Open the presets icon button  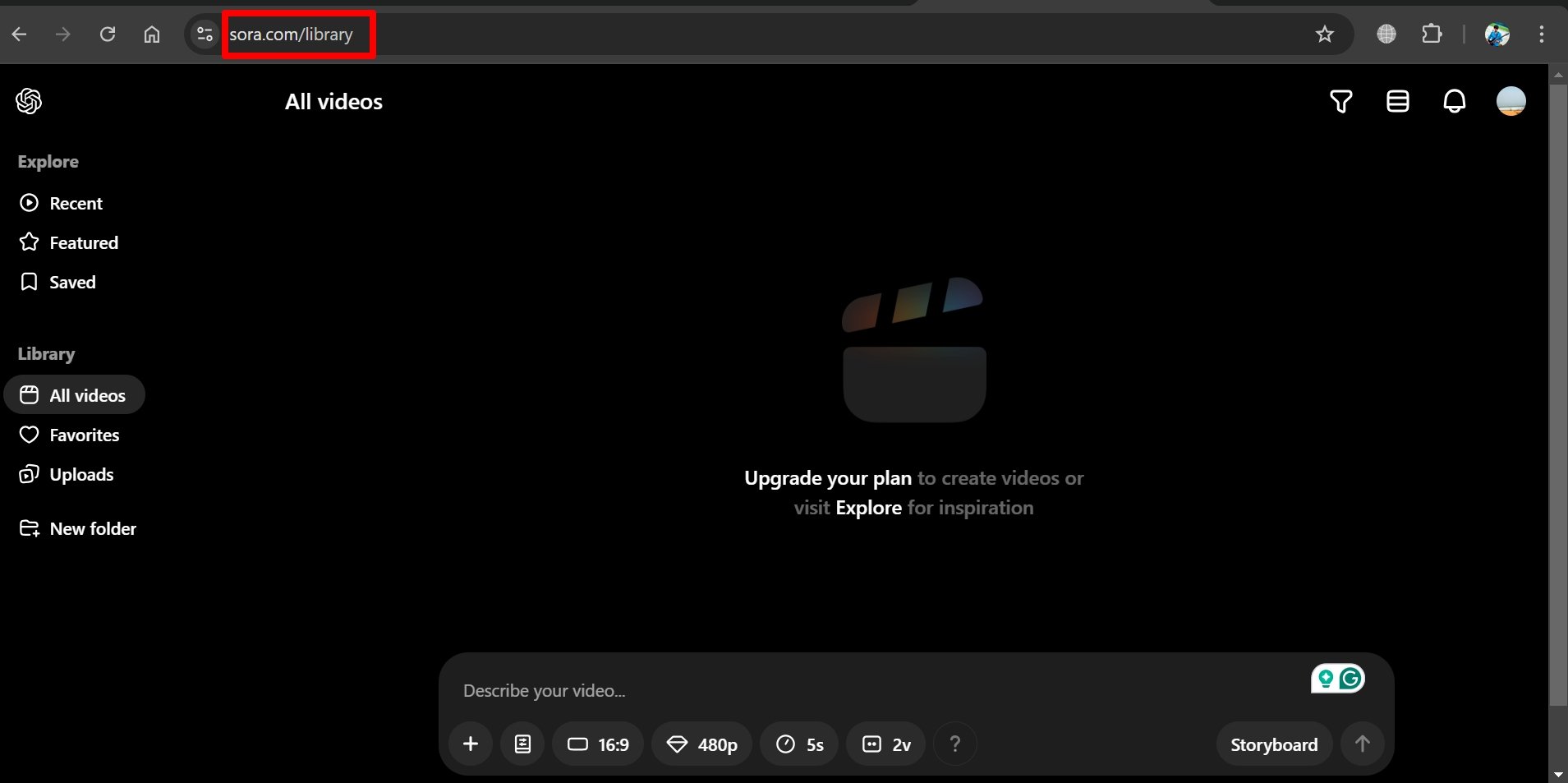[522, 744]
